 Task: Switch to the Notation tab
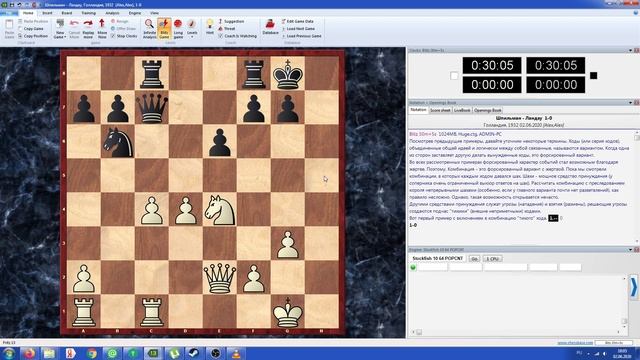pos(418,110)
